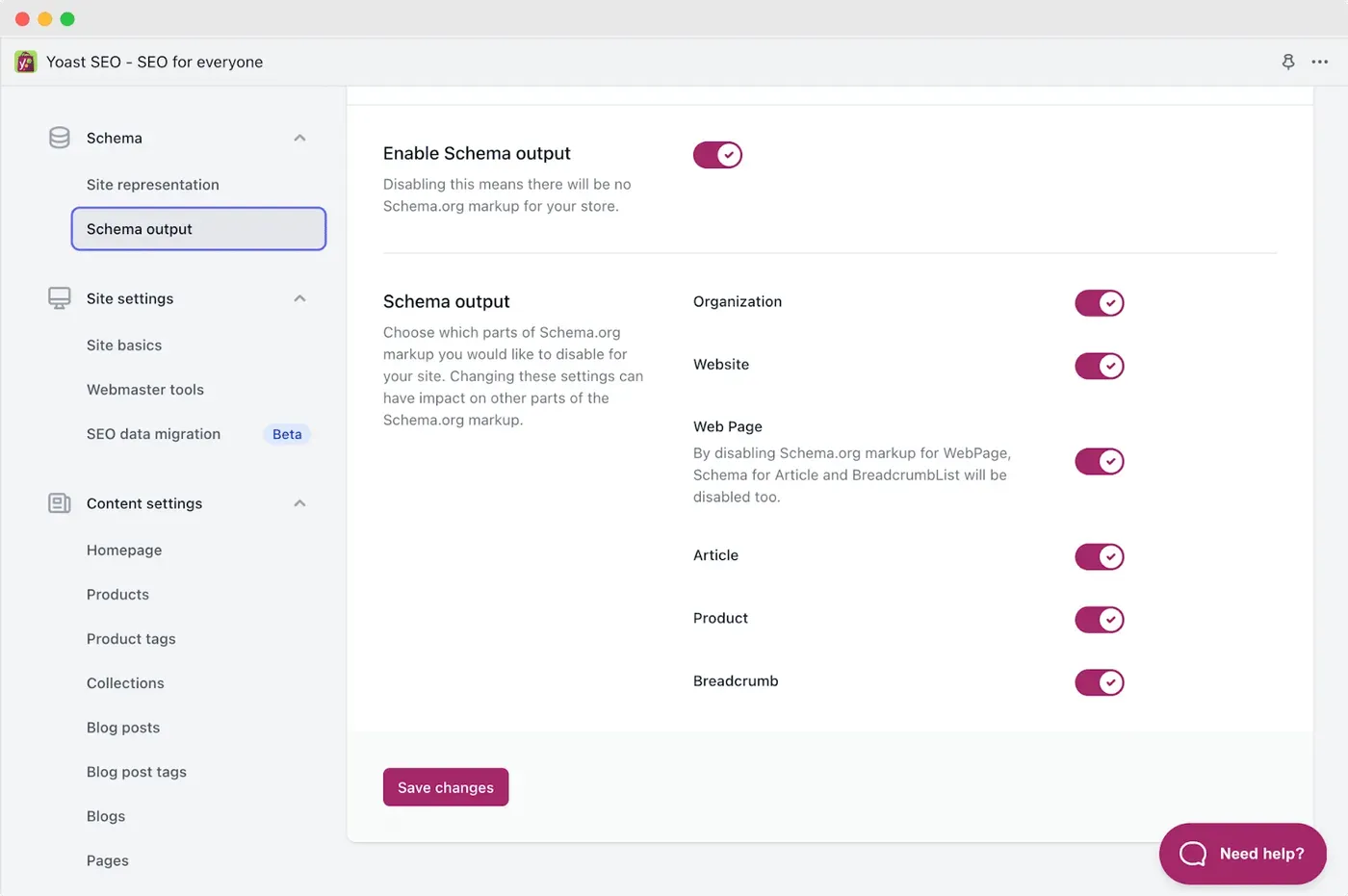Viewport: 1348px width, 896px height.
Task: Click the Schema database icon in sidebar
Action: [60, 138]
